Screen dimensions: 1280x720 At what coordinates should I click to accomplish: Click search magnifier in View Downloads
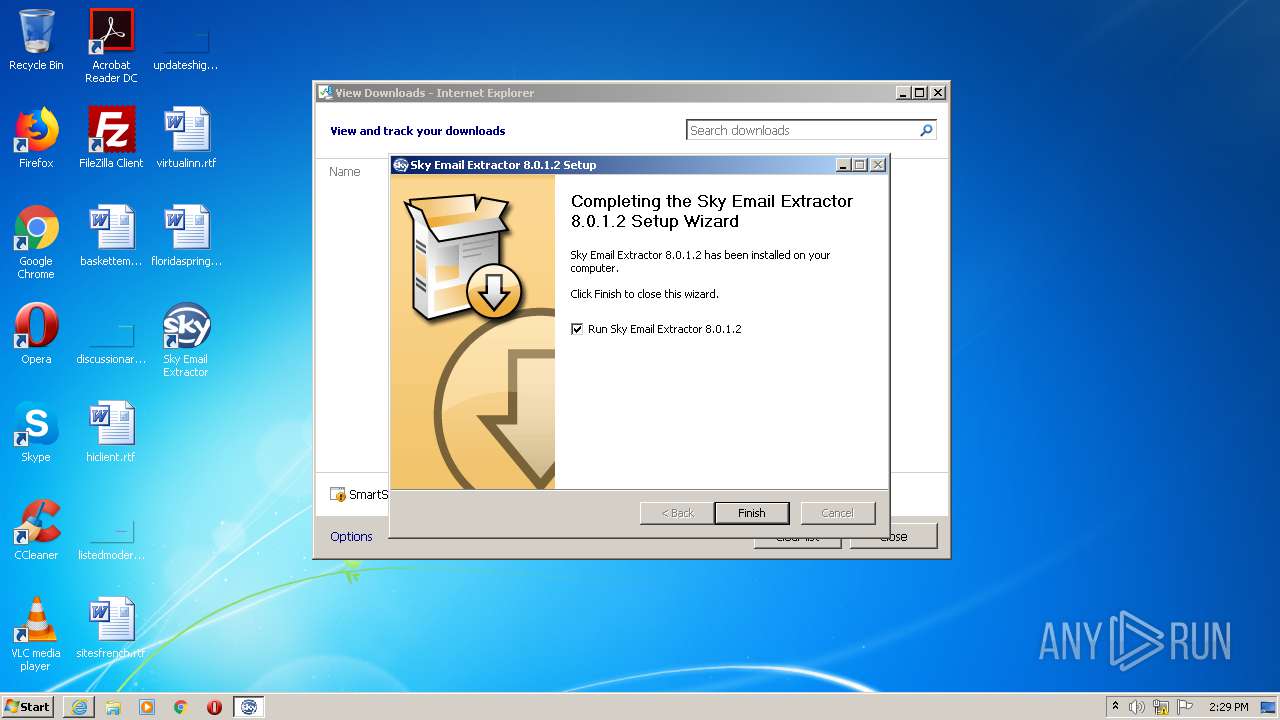click(x=926, y=130)
